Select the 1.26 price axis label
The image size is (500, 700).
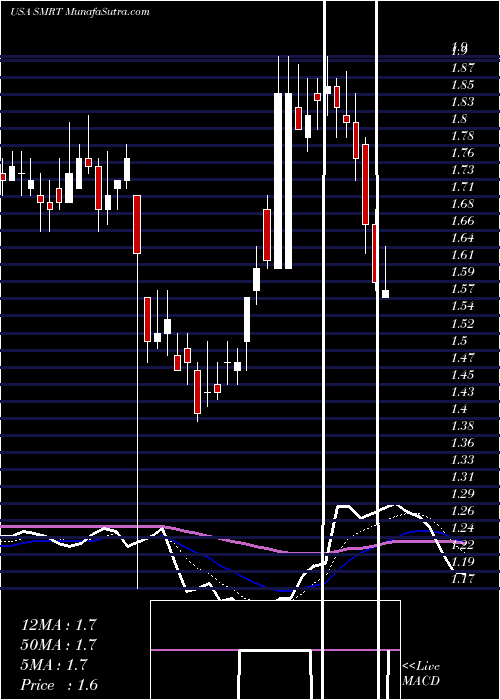pyautogui.click(x=465, y=510)
